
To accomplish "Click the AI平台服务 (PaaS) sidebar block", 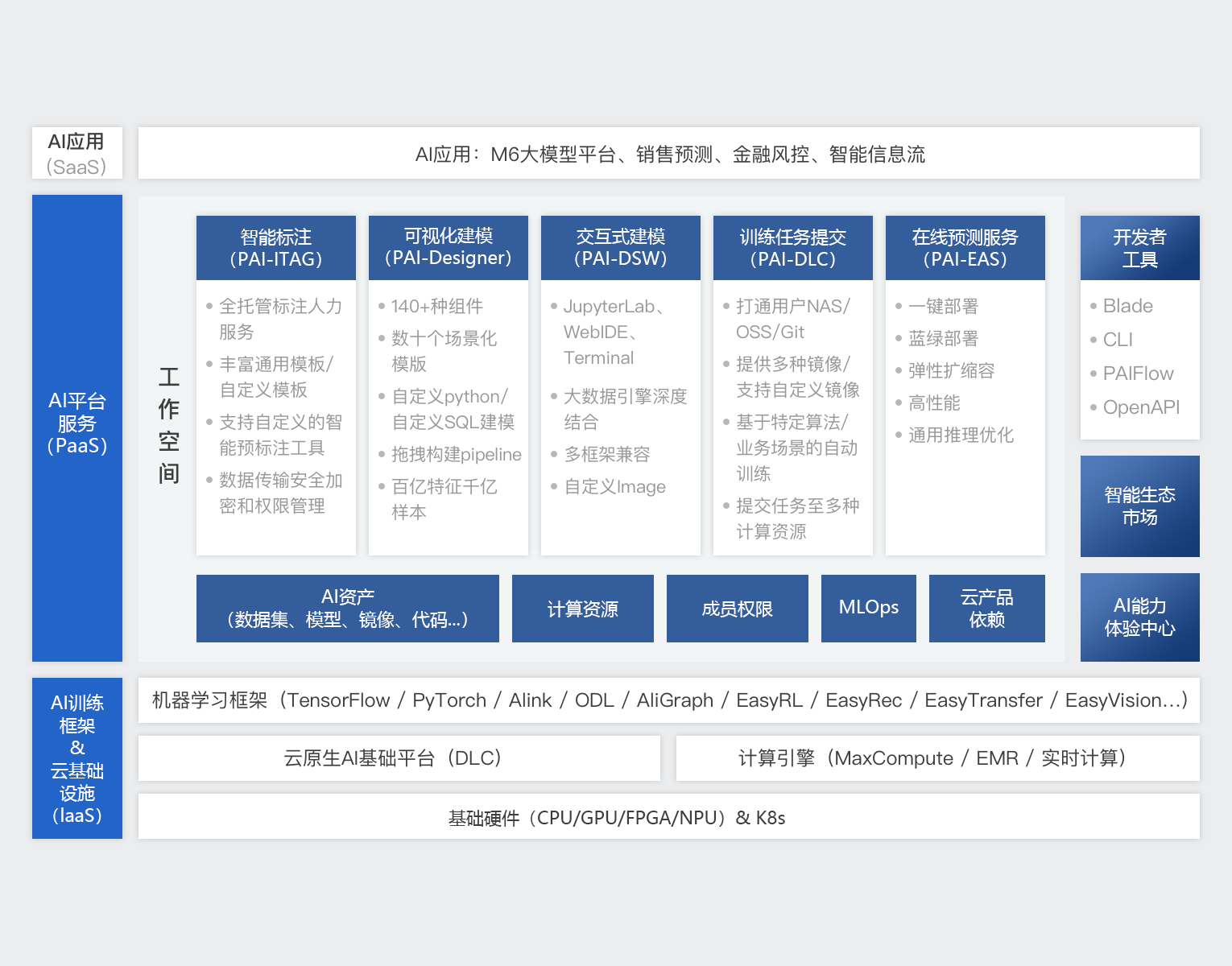I will pos(77,428).
